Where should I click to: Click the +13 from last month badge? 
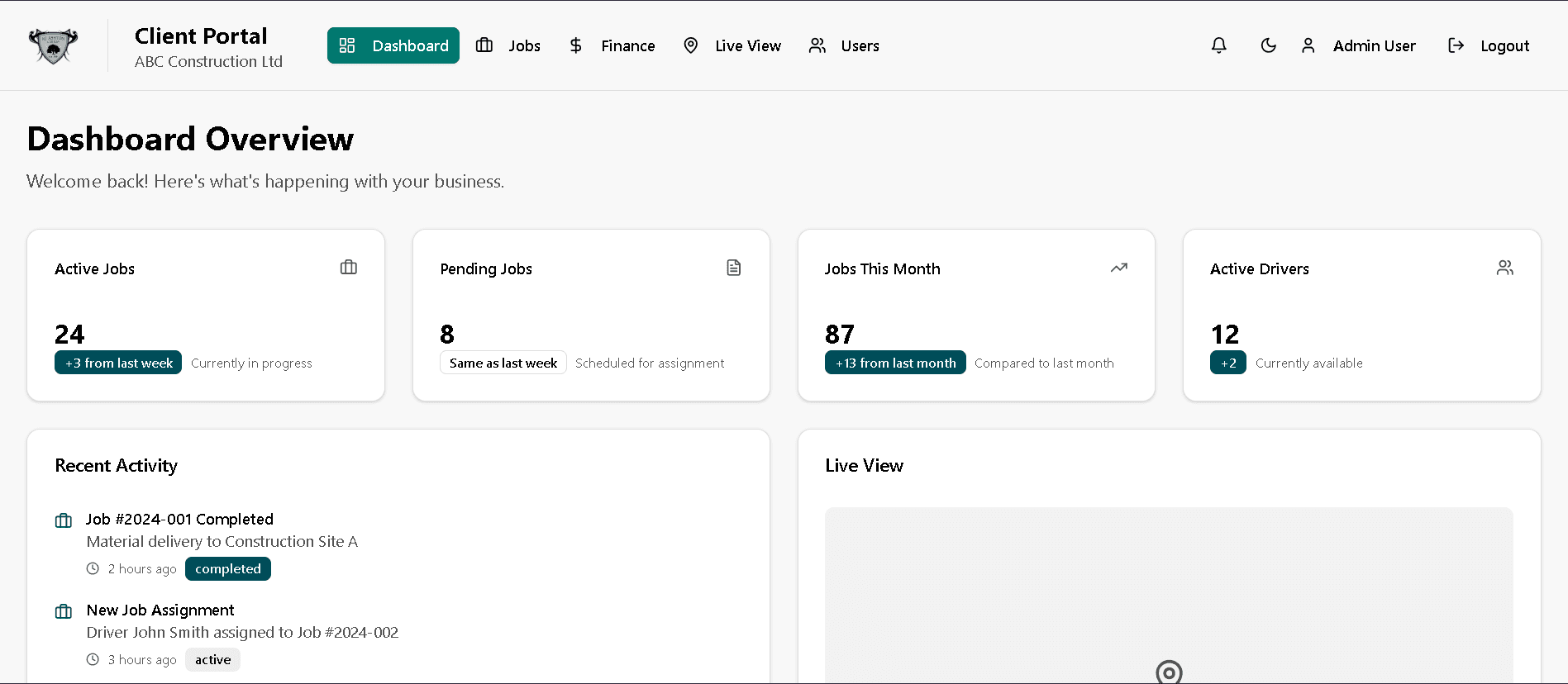(x=895, y=363)
